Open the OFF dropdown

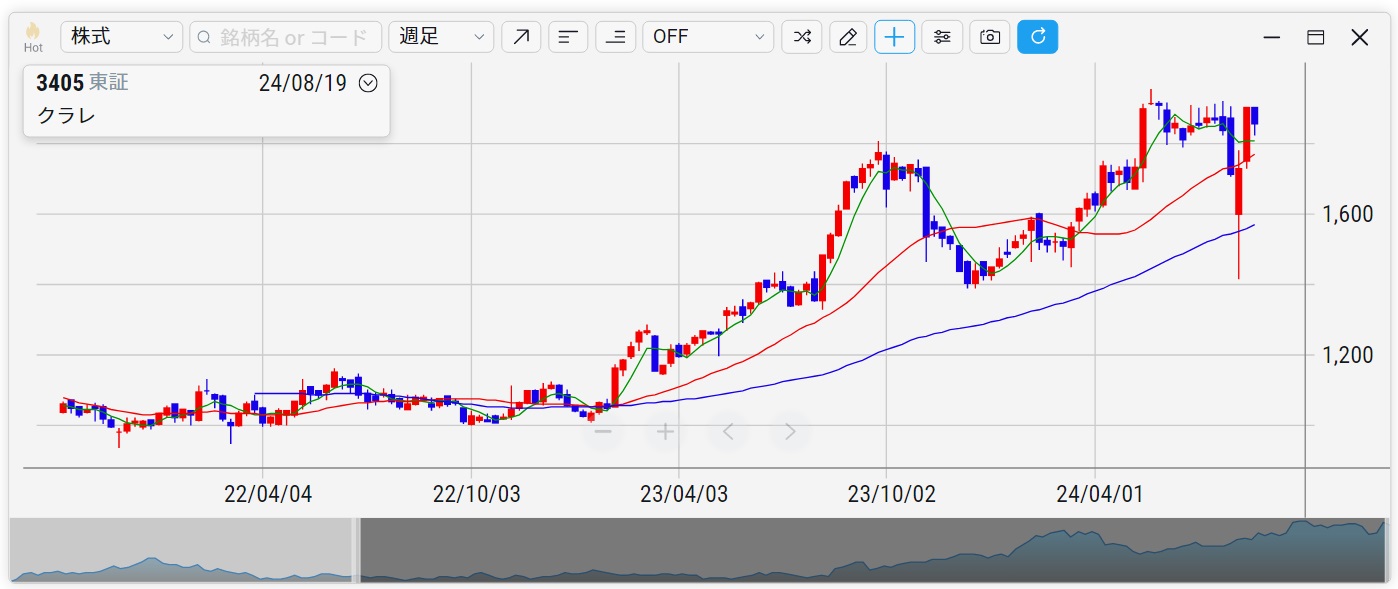[x=708, y=37]
